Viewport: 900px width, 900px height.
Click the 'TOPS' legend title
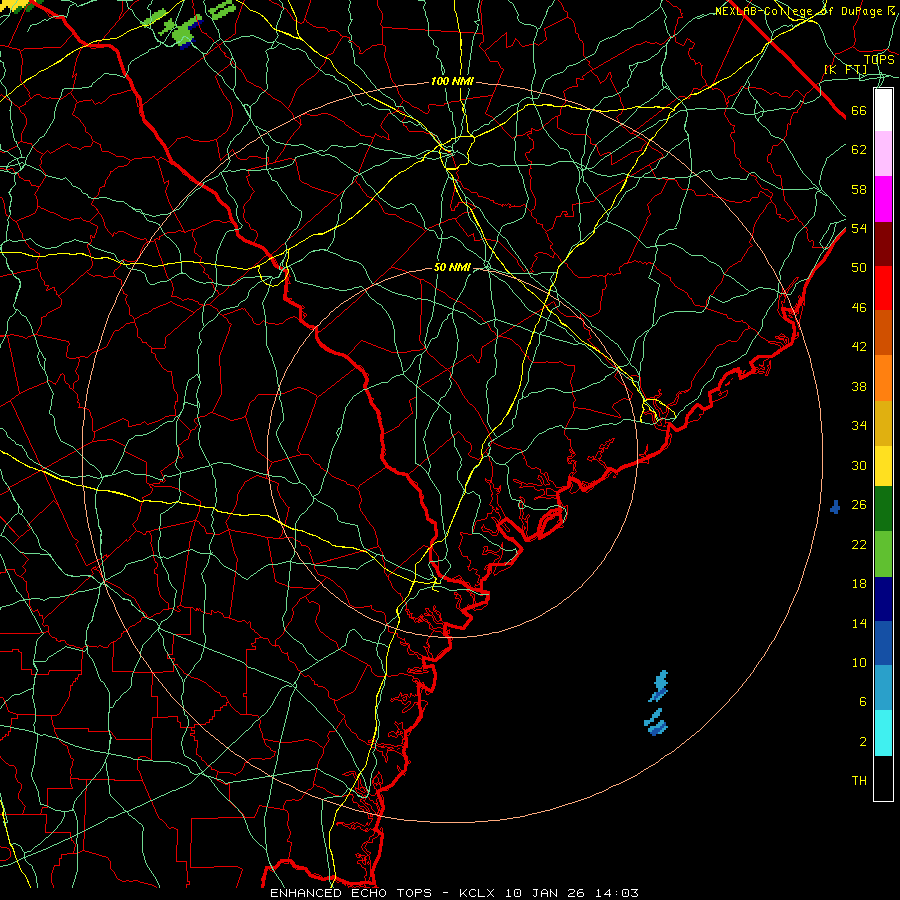[x=879, y=59]
